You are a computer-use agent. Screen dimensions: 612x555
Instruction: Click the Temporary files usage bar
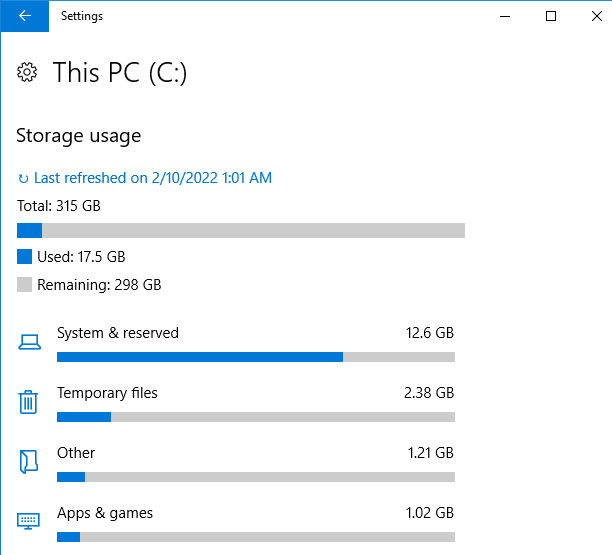tap(256, 417)
